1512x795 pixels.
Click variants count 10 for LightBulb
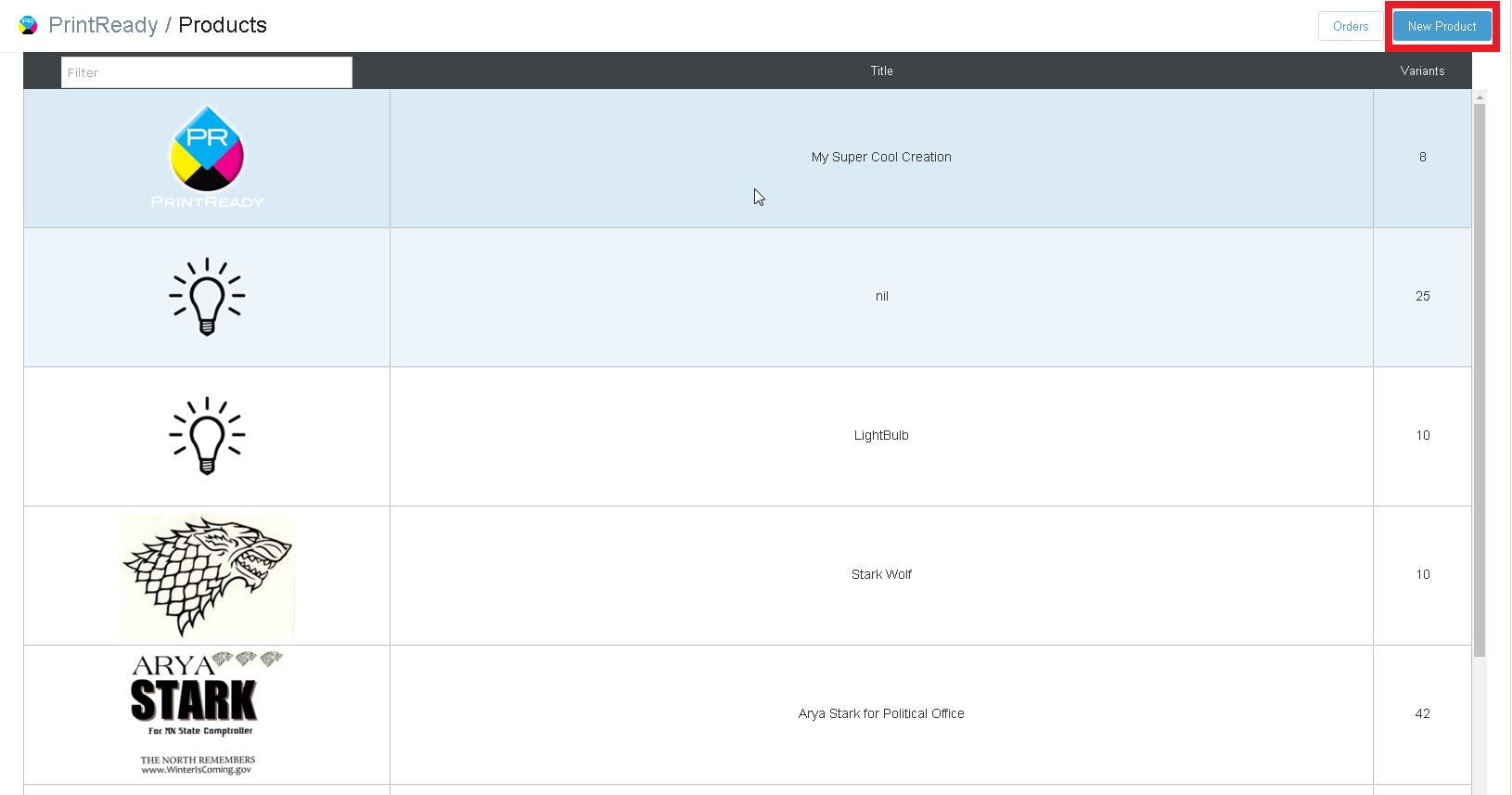click(x=1422, y=435)
